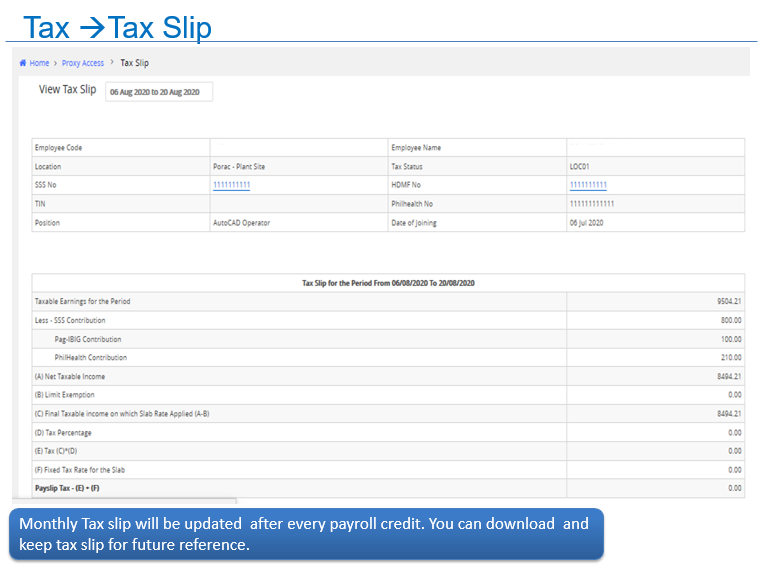Click the View Tax Slip heading

point(68,90)
